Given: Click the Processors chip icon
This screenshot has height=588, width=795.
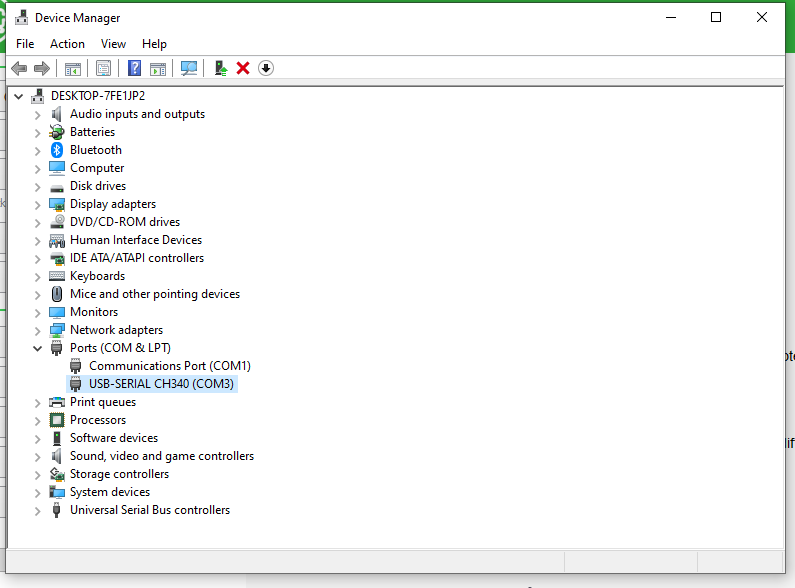Looking at the screenshot, I should coord(57,420).
